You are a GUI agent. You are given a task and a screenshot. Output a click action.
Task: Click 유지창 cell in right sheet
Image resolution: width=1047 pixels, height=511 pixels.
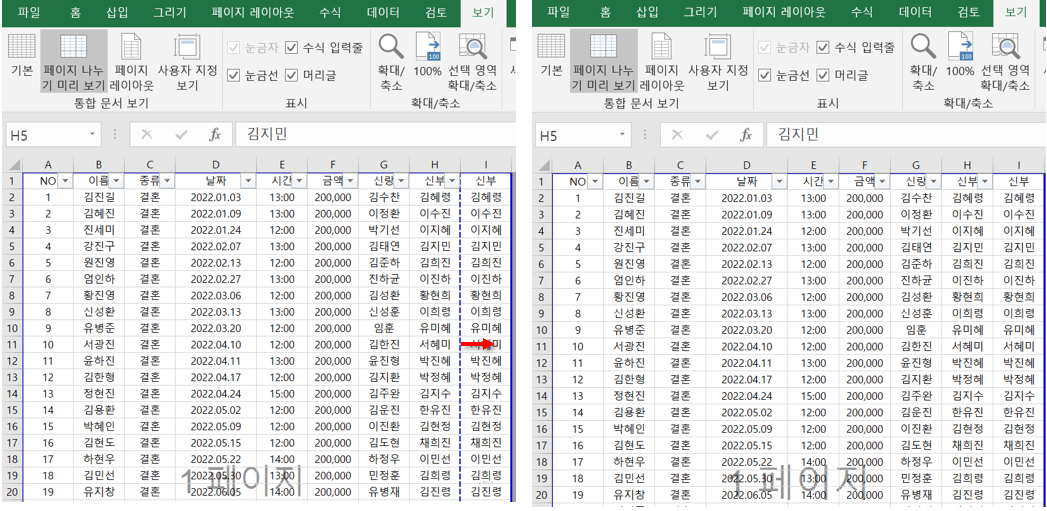pos(628,495)
